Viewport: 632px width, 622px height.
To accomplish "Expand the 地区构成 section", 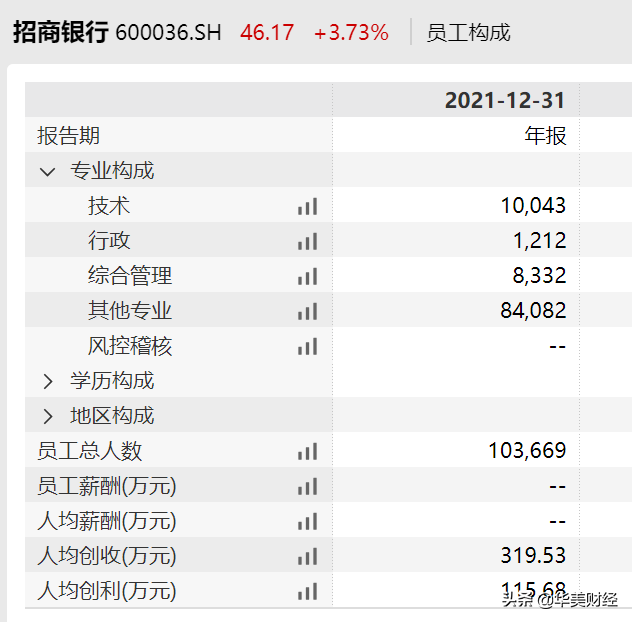I will pos(48,416).
